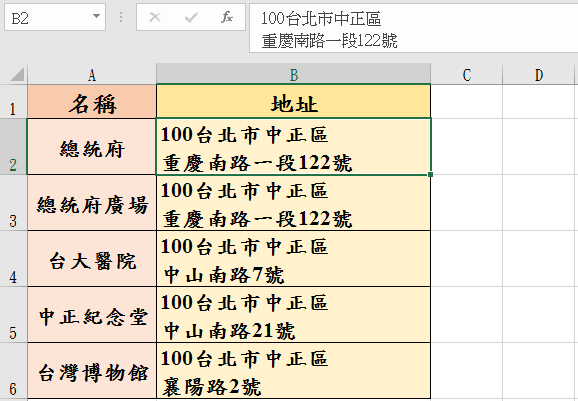The image size is (578, 401).
Task: Click the three-dot formula bar resize handle
Action: (x=121, y=17)
